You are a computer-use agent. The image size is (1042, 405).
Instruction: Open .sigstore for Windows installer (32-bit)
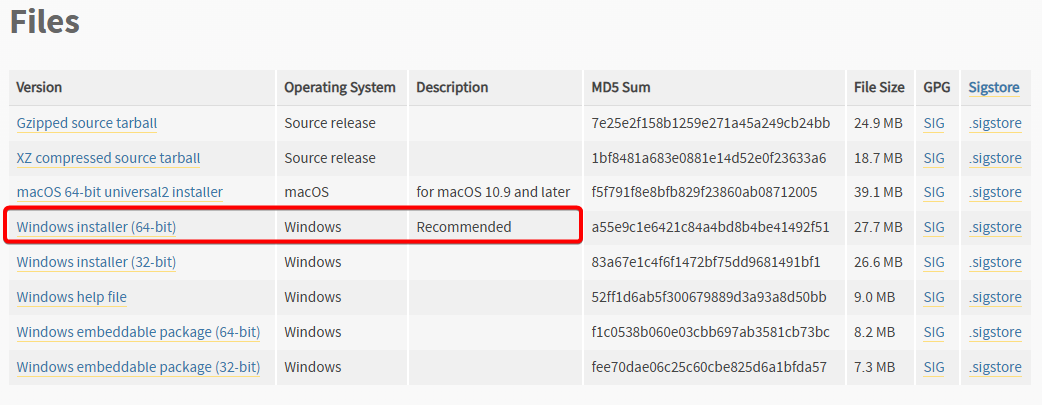pos(995,262)
